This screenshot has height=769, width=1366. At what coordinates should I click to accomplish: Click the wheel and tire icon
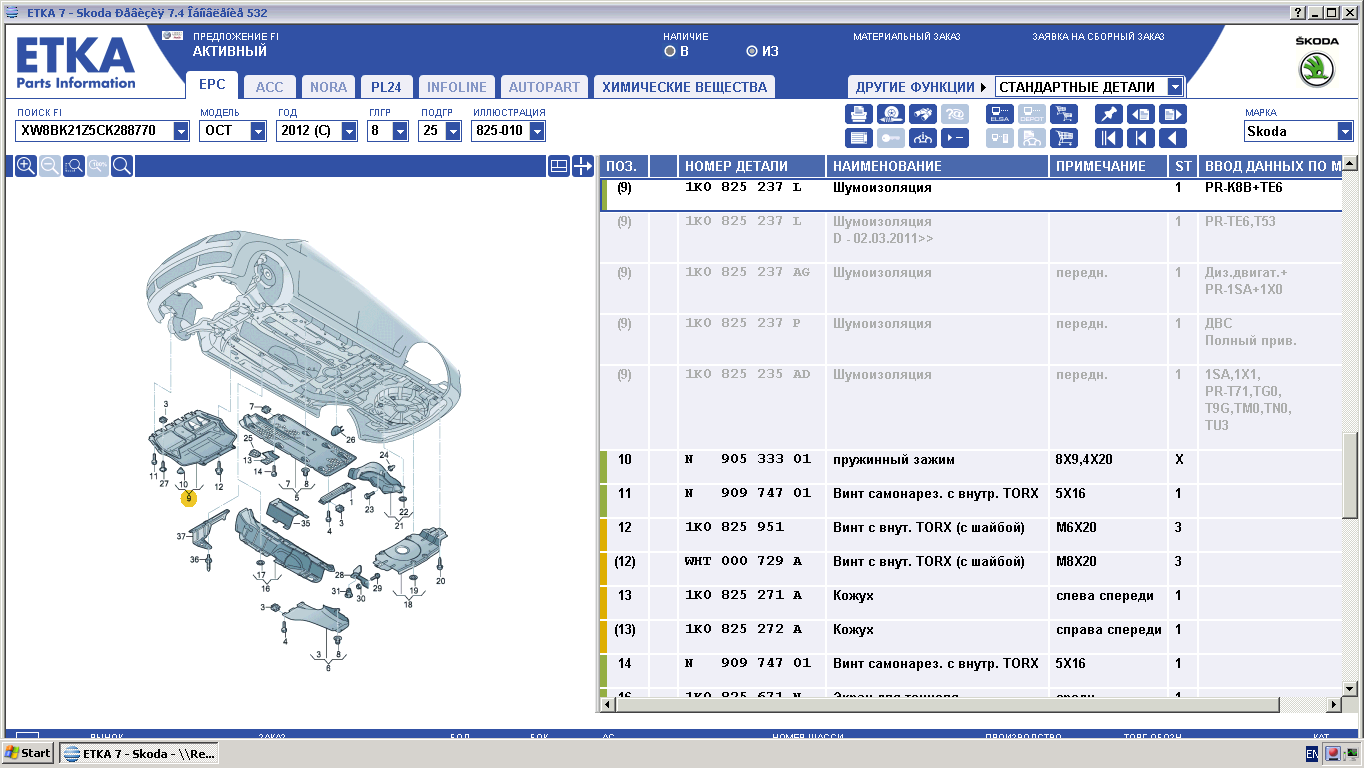click(891, 113)
